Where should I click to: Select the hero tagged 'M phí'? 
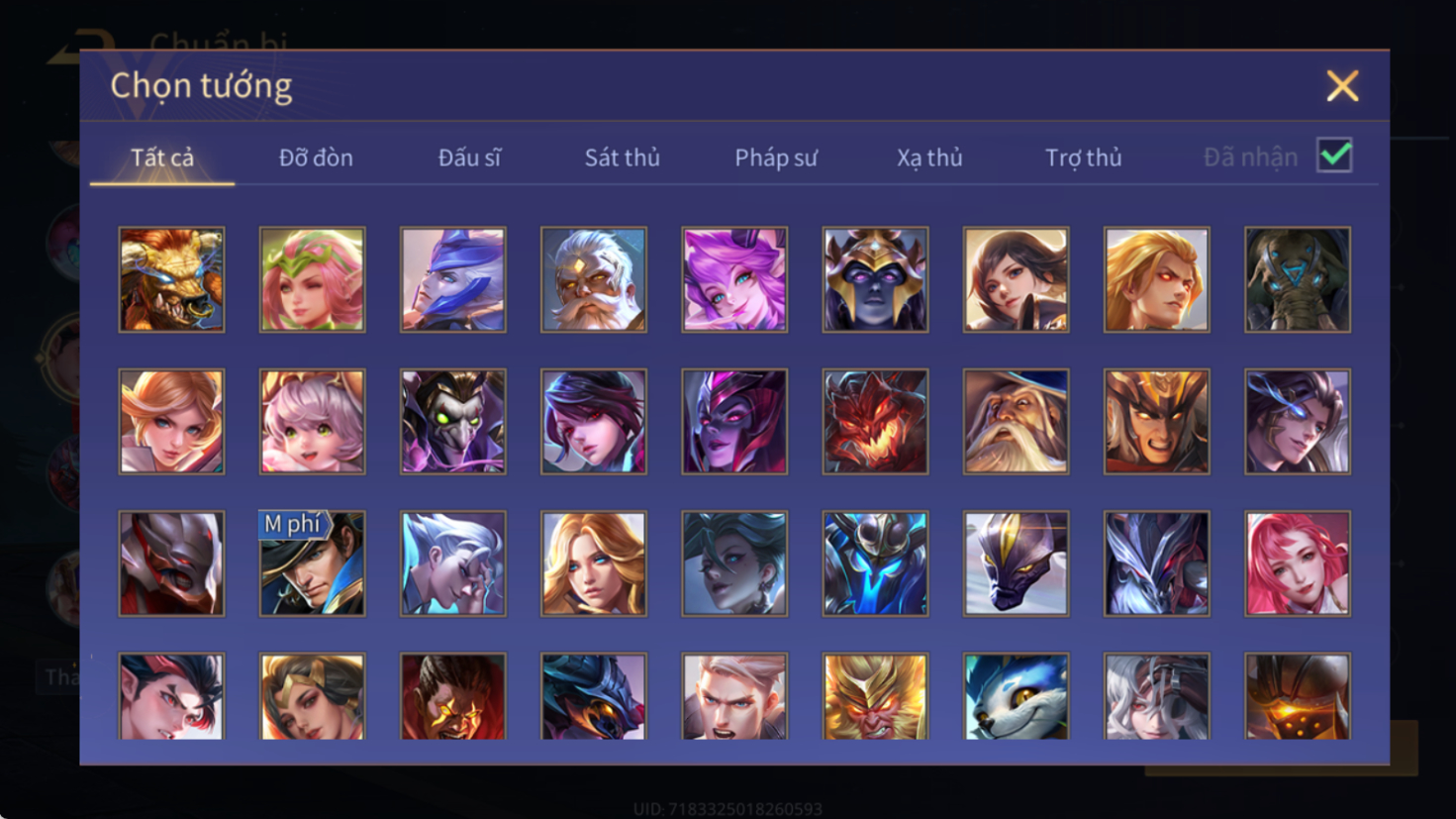coord(312,563)
